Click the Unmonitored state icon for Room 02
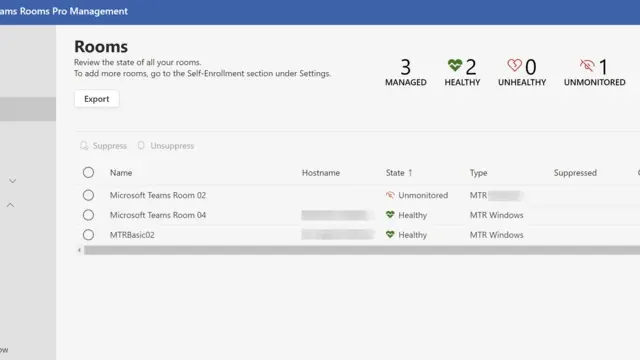This screenshot has width=640, height=360. coord(390,195)
